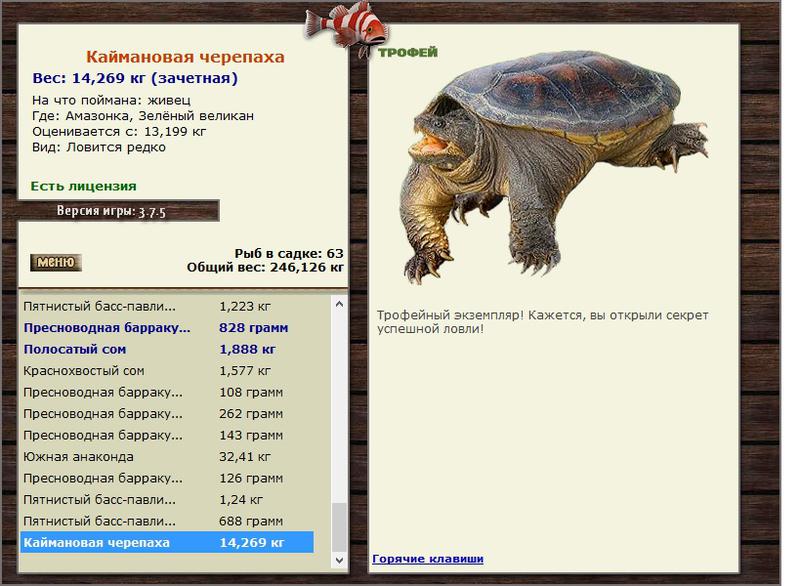Click the На что поймана: живец line

click(x=111, y=100)
